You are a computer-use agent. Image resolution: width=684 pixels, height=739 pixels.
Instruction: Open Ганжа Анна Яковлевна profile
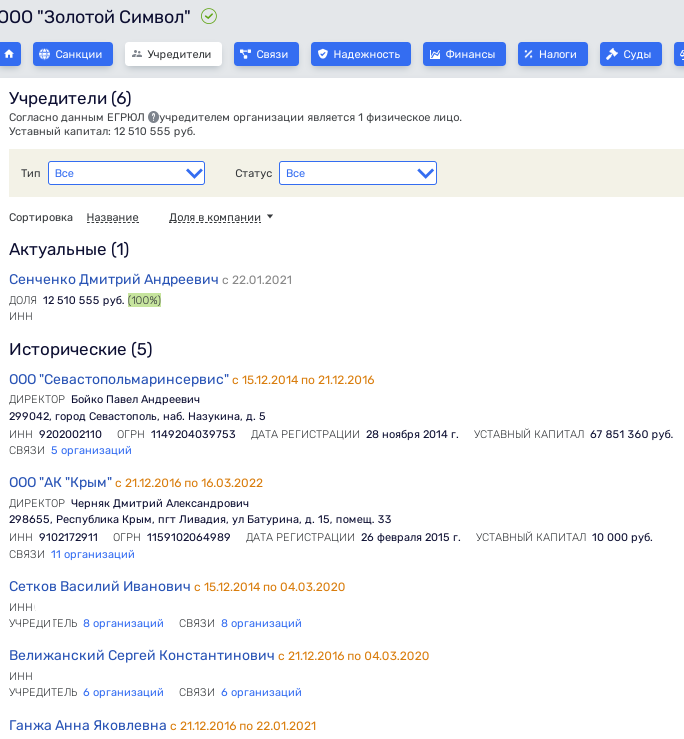tap(88, 725)
